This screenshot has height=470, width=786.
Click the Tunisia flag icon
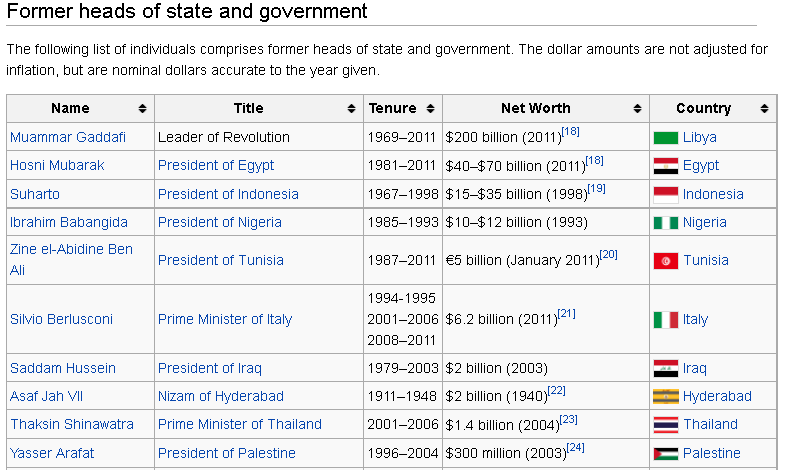(665, 261)
